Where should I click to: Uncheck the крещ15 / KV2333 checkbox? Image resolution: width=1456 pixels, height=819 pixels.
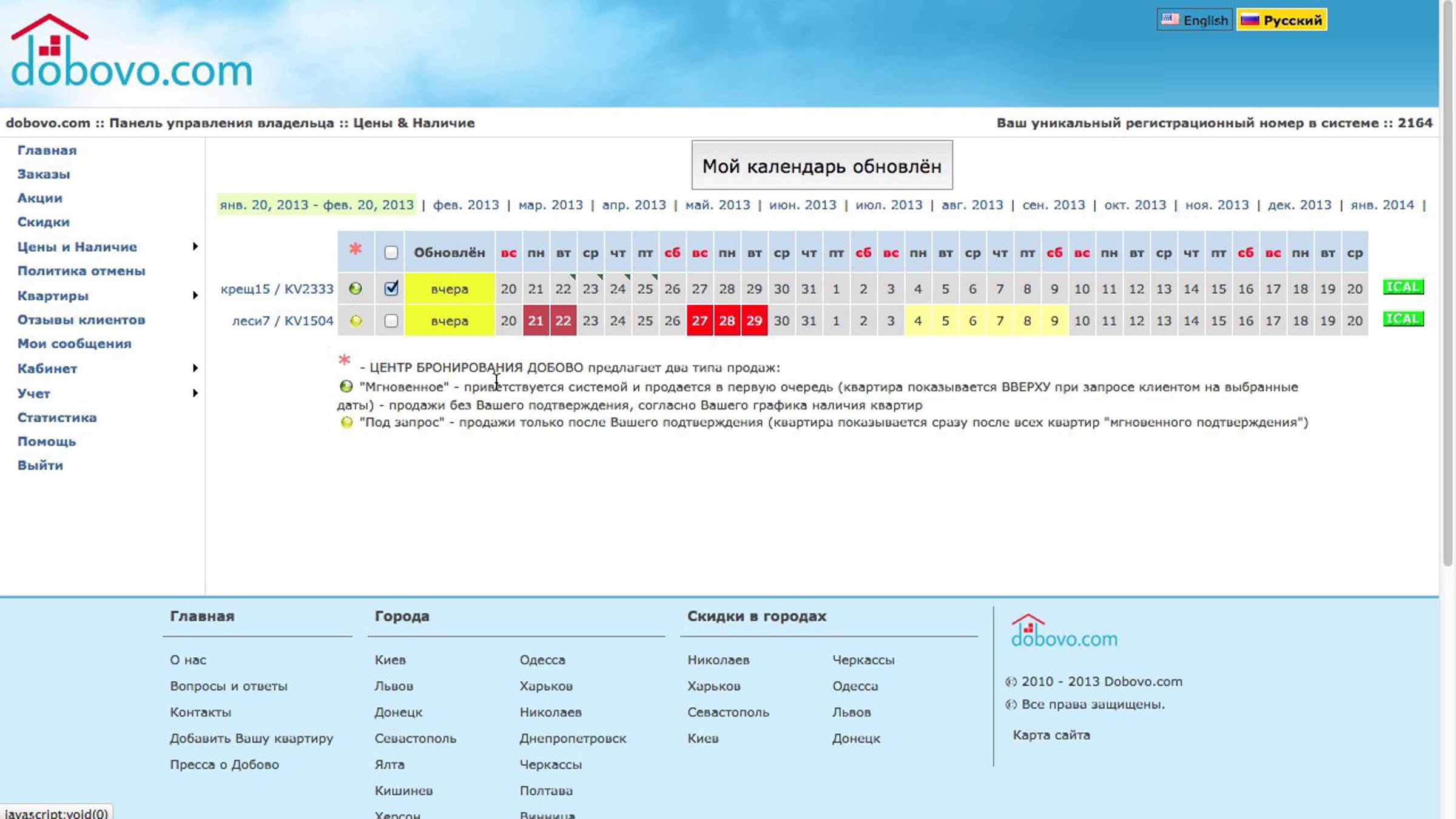(x=391, y=288)
